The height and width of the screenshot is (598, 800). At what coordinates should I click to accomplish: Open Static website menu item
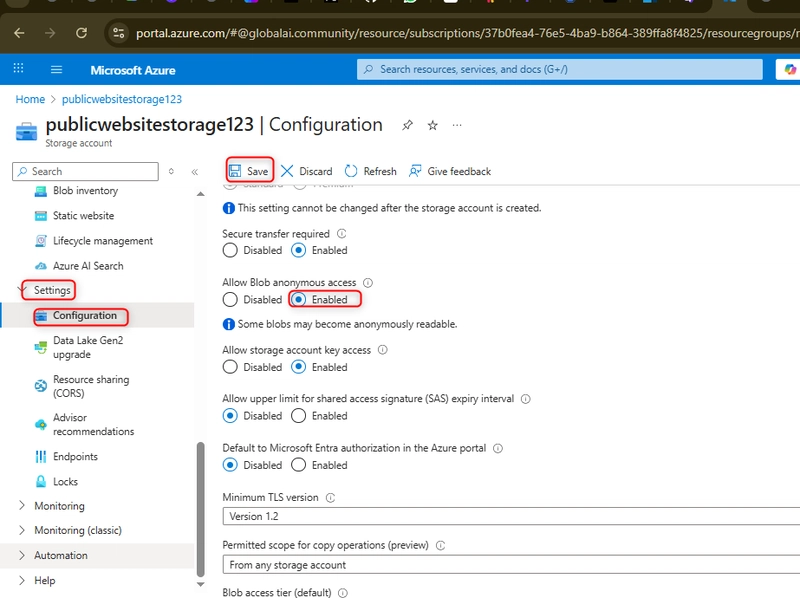(x=84, y=216)
